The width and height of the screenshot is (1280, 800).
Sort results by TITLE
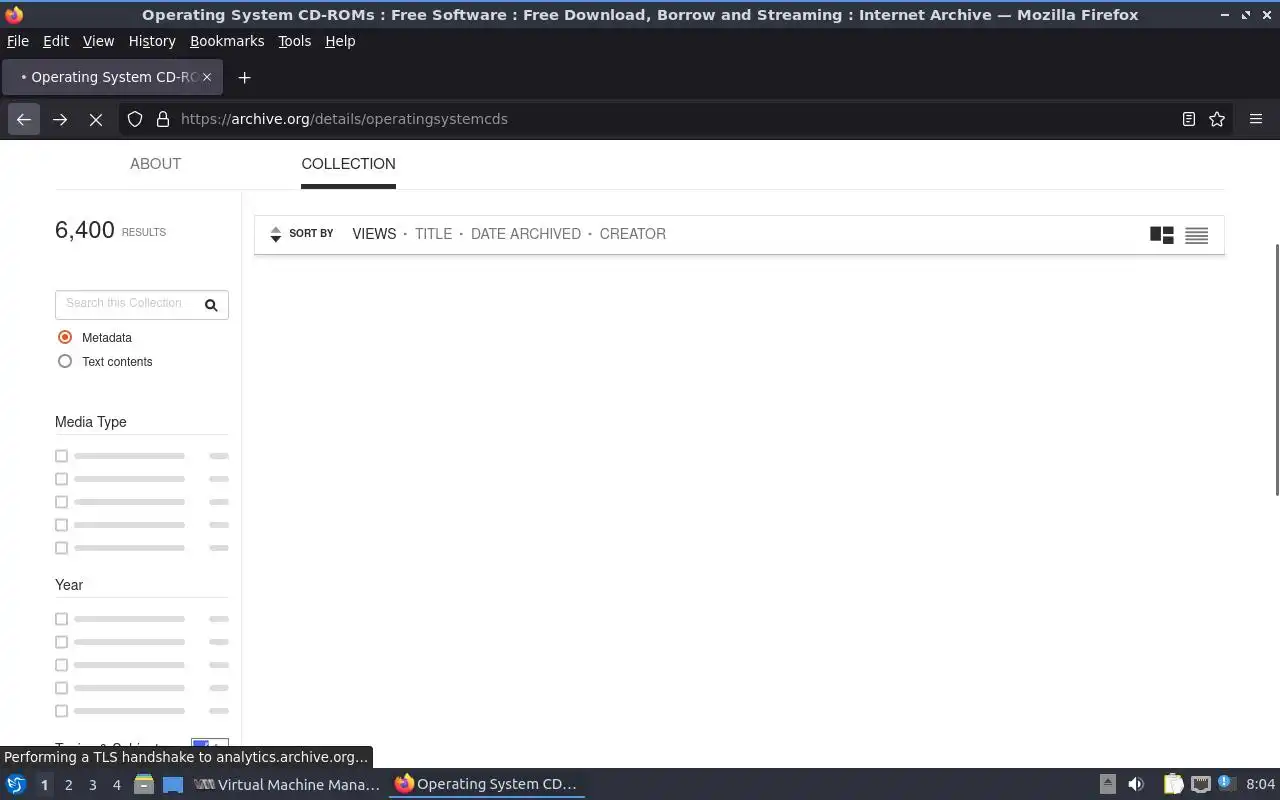pos(433,234)
